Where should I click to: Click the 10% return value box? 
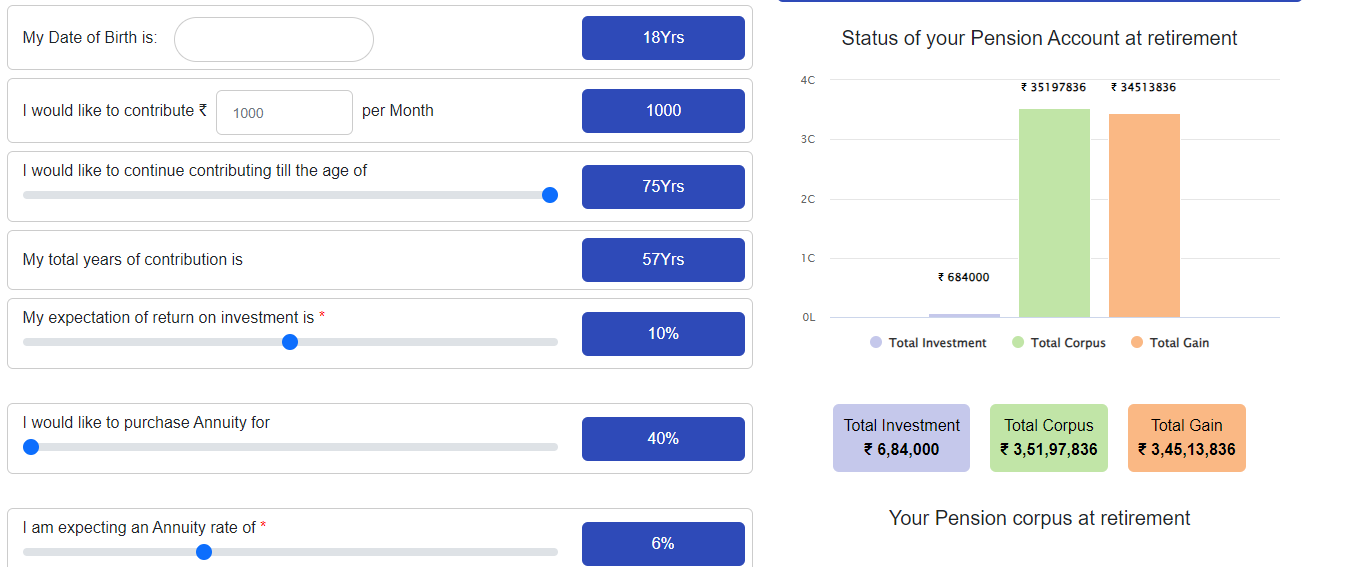[x=663, y=334]
